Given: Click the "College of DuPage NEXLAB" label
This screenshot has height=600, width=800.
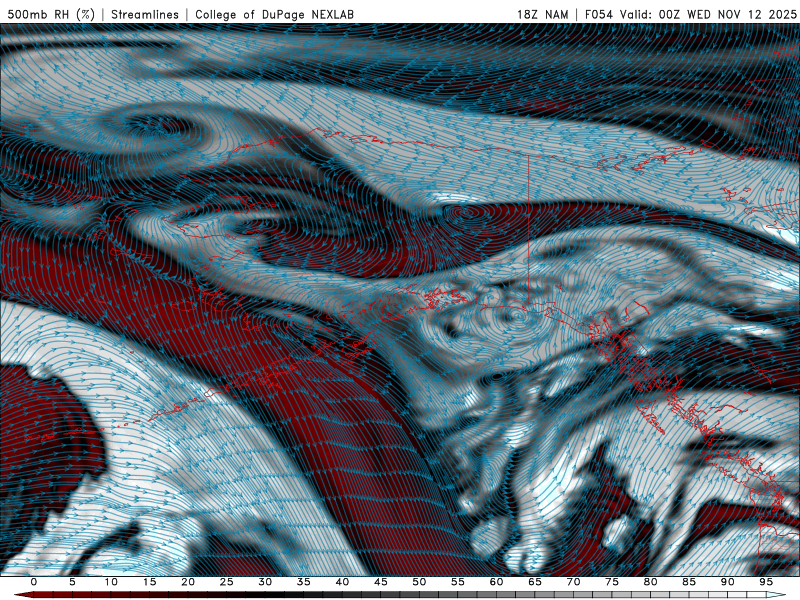Looking at the screenshot, I should (x=274, y=14).
